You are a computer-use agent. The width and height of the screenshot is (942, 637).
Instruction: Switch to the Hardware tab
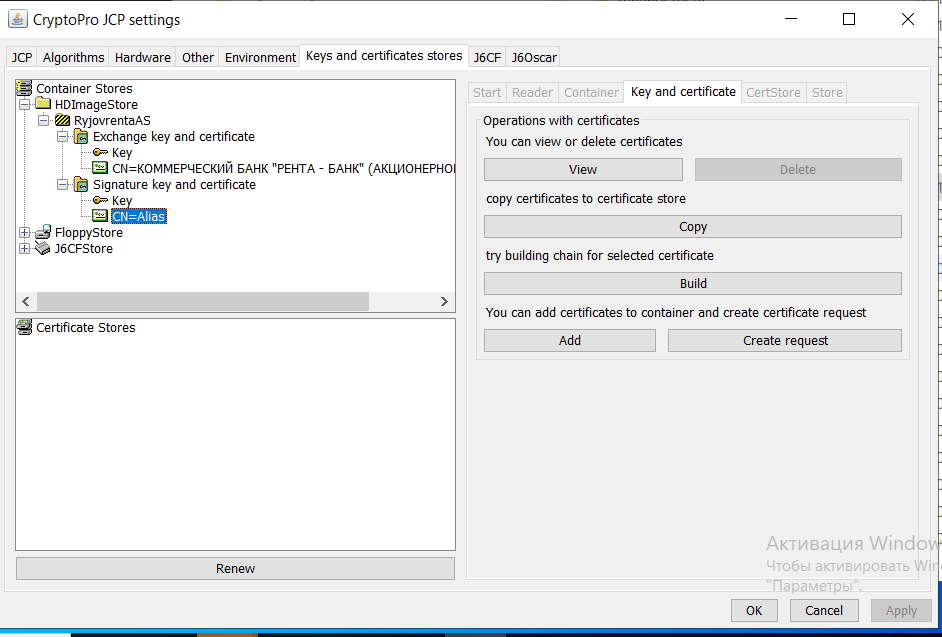(142, 57)
